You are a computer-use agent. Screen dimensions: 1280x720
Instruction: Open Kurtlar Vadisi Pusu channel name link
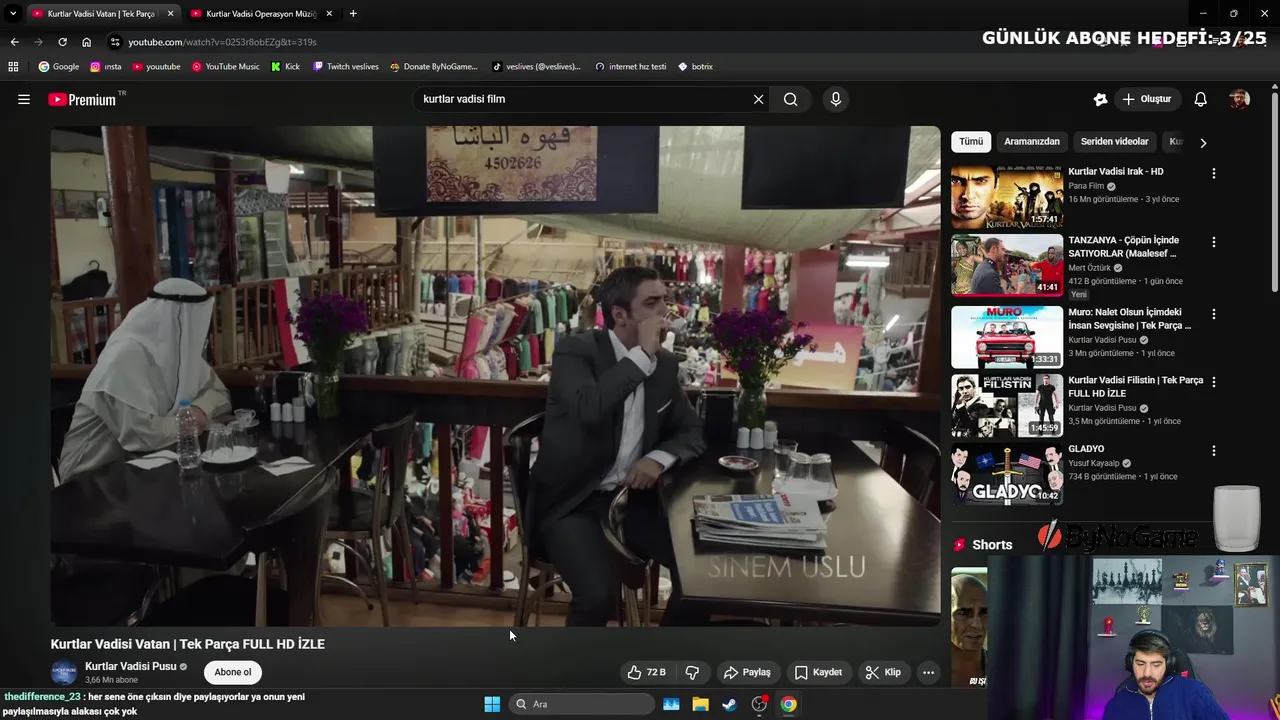[130, 666]
